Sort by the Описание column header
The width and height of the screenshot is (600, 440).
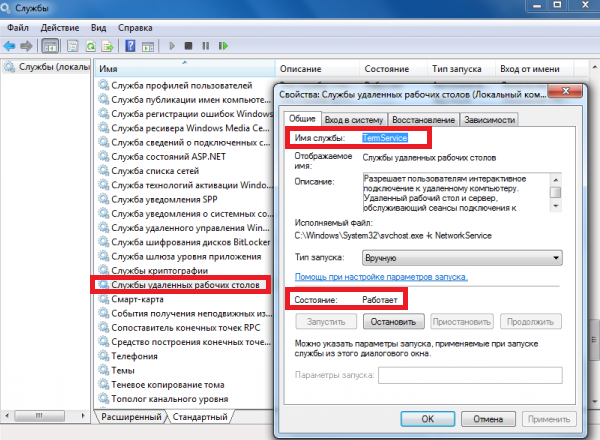point(317,69)
